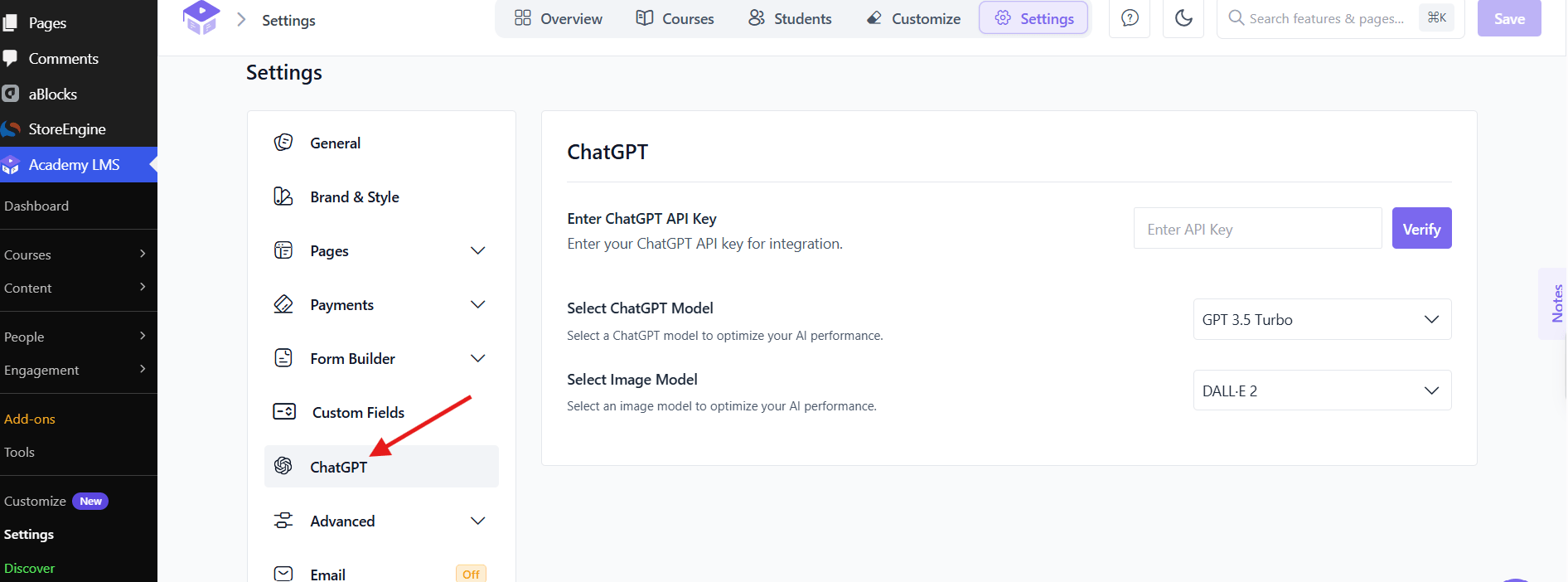The height and width of the screenshot is (582, 1568).
Task: Switch to the Overview tab
Action: [x=559, y=18]
